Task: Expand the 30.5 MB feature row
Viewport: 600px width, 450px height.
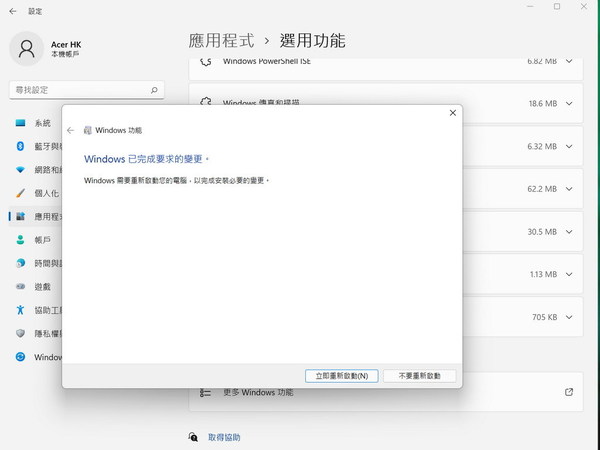Action: tap(569, 232)
